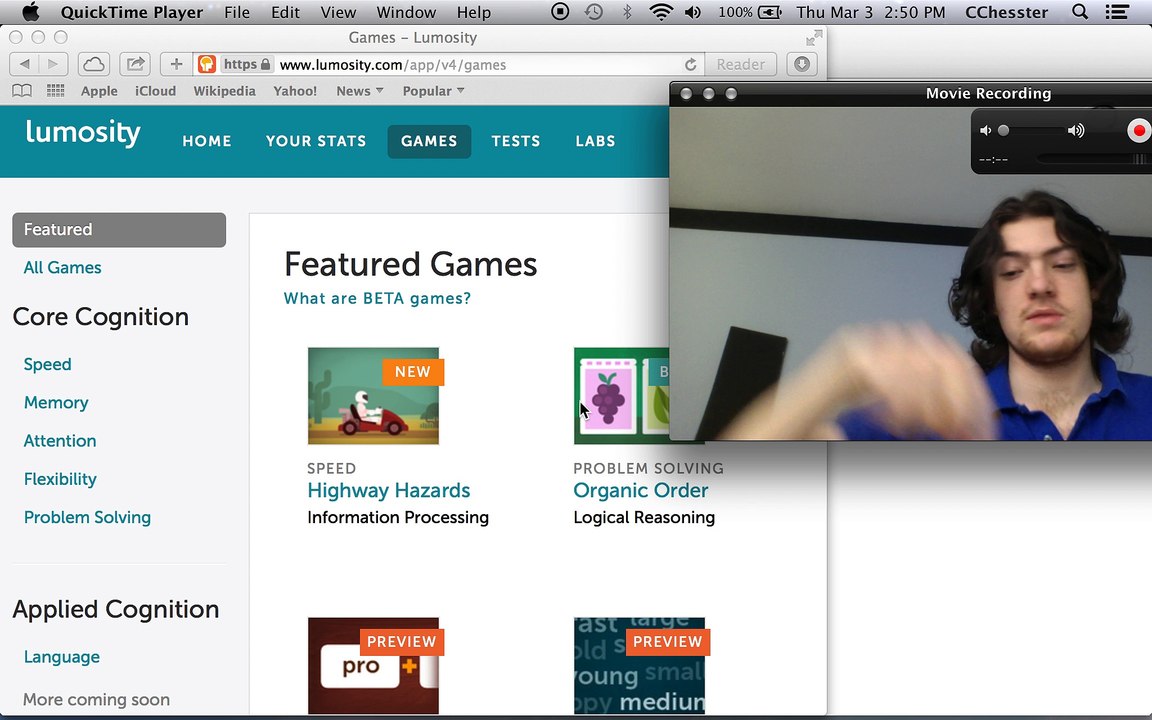Open the Notification Center icon
This screenshot has height=720, width=1152.
[x=1117, y=12]
